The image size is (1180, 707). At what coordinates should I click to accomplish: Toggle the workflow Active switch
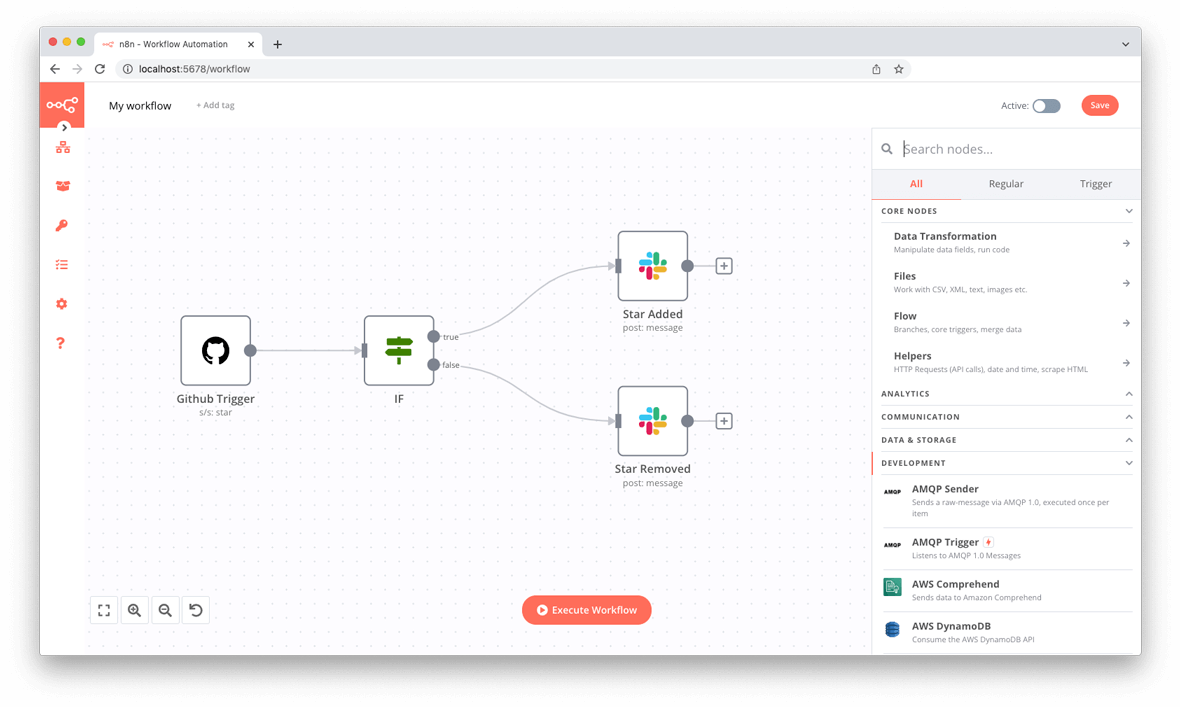pyautogui.click(x=1046, y=106)
